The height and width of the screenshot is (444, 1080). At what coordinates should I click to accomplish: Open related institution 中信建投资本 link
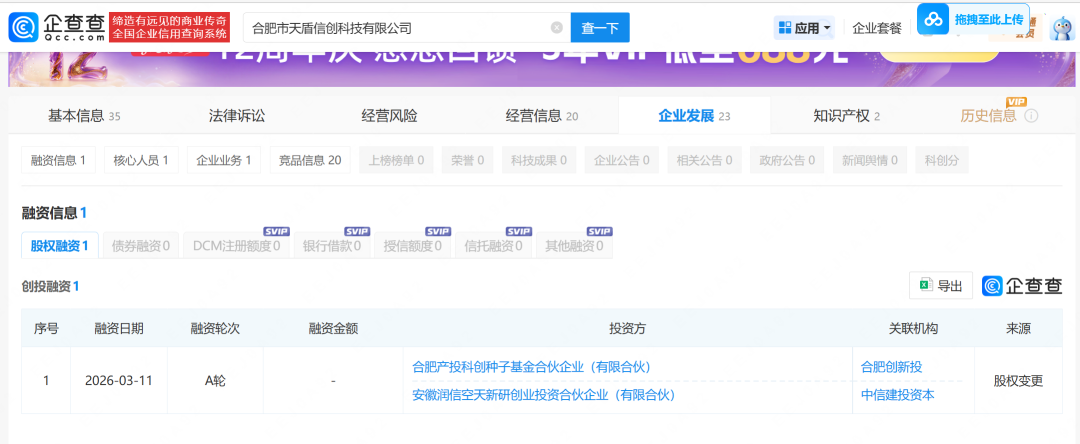click(897, 395)
